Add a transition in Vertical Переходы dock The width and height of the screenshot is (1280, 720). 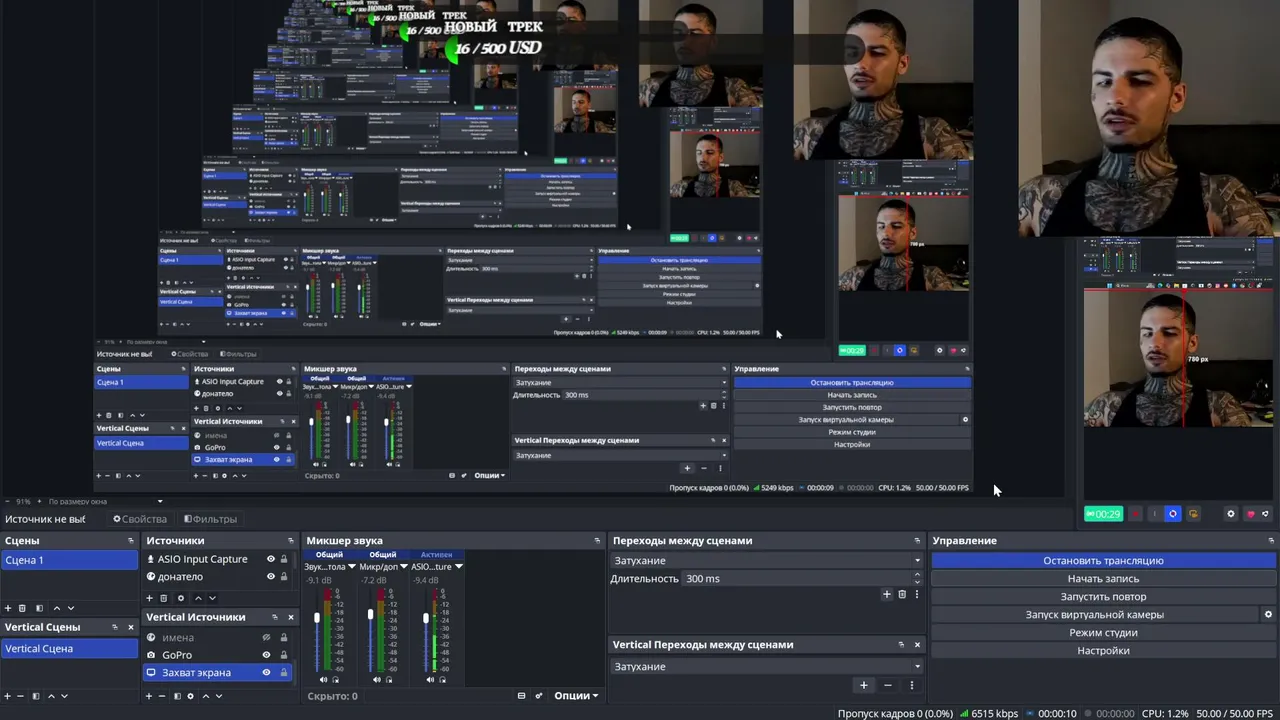(x=864, y=685)
